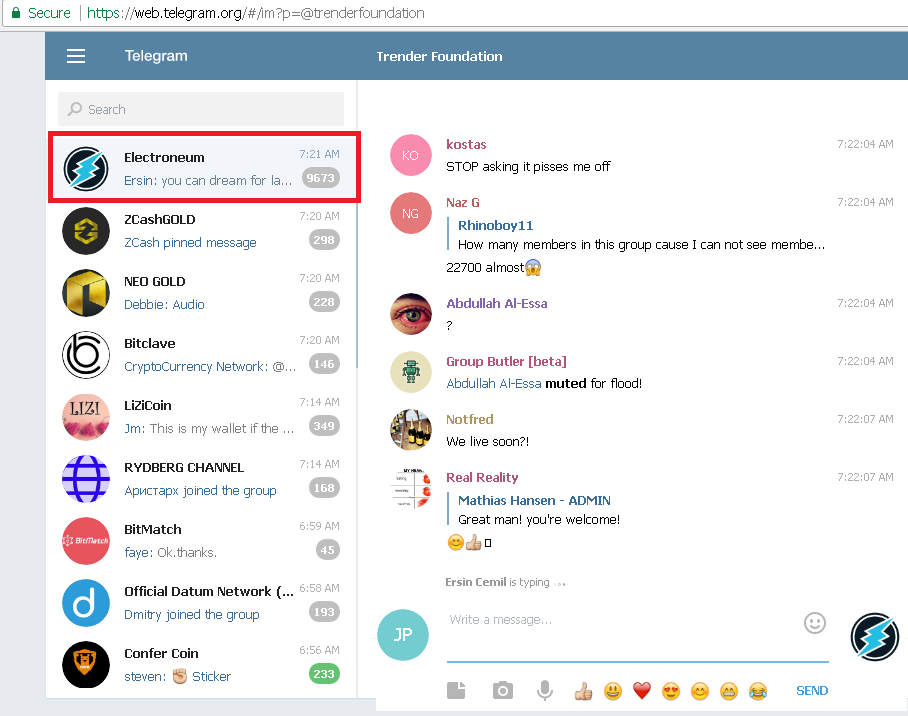Attach a photo with camera icon

coord(502,691)
